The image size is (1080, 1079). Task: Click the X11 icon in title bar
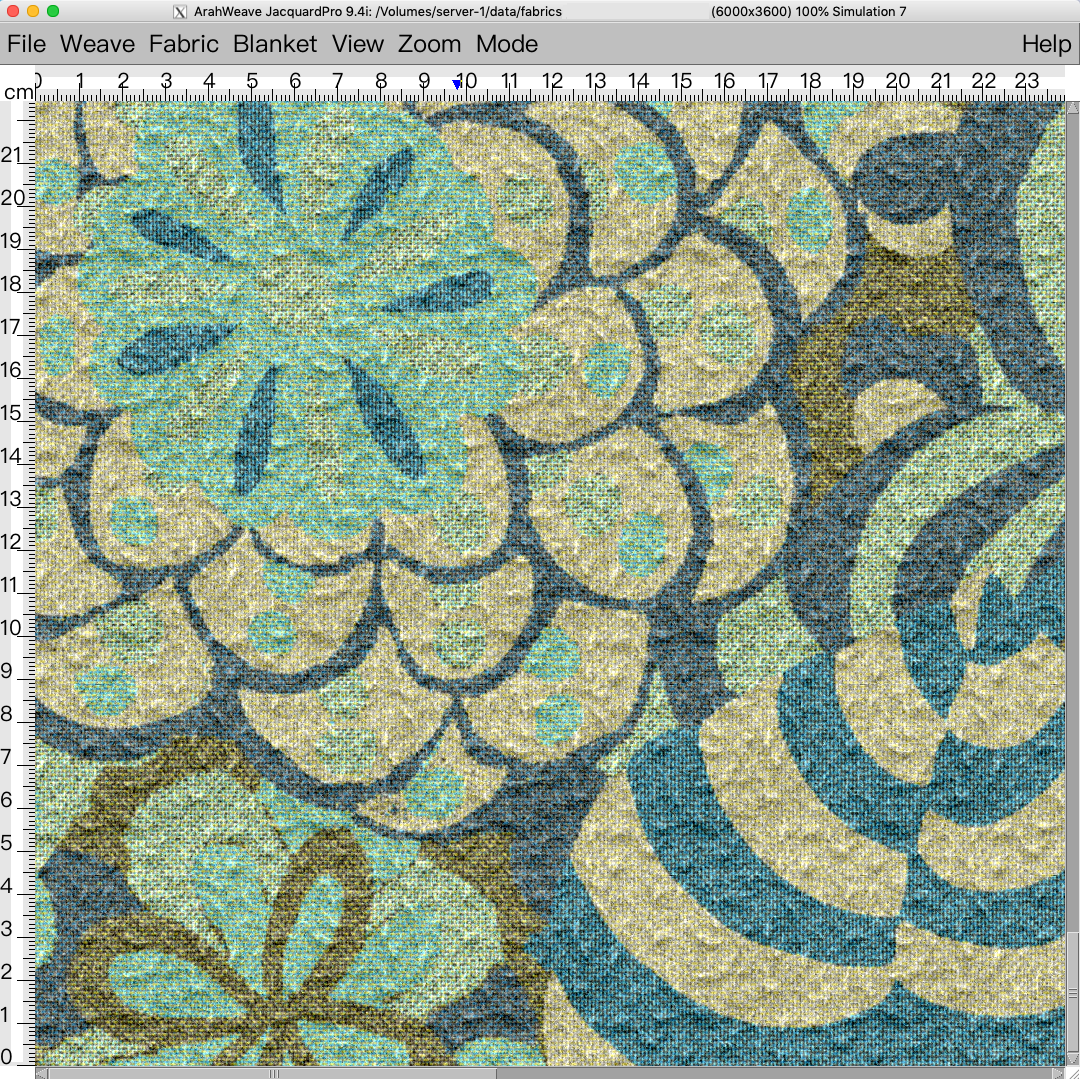pyautogui.click(x=180, y=12)
